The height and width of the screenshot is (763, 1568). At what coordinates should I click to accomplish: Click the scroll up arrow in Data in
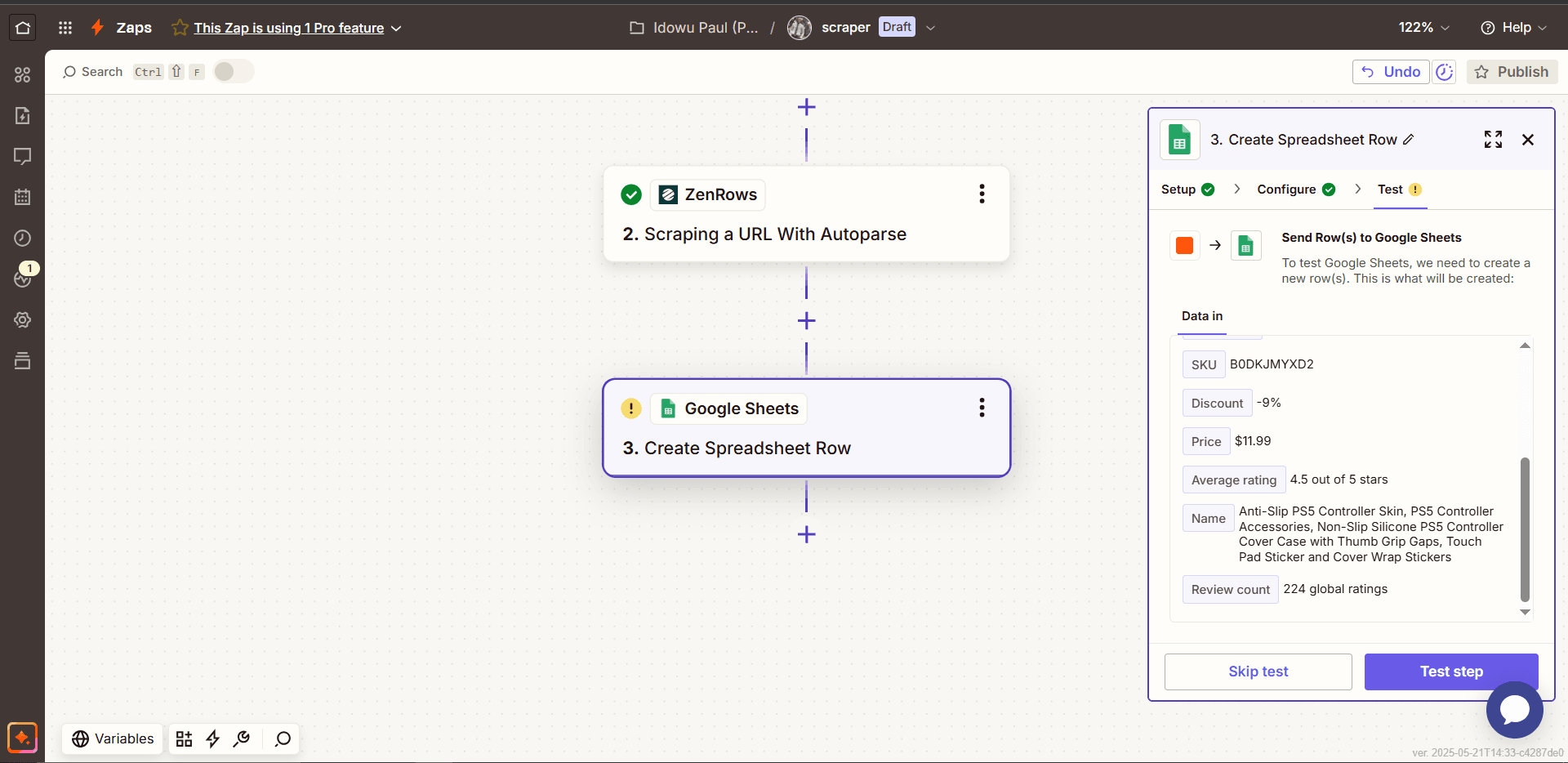coord(1525,346)
